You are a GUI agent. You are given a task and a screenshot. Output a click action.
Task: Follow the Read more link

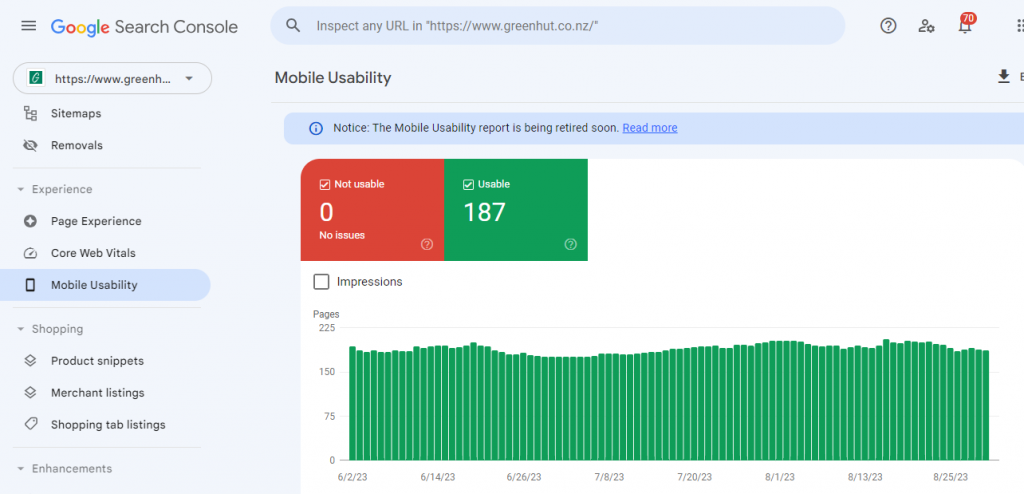[x=650, y=128]
